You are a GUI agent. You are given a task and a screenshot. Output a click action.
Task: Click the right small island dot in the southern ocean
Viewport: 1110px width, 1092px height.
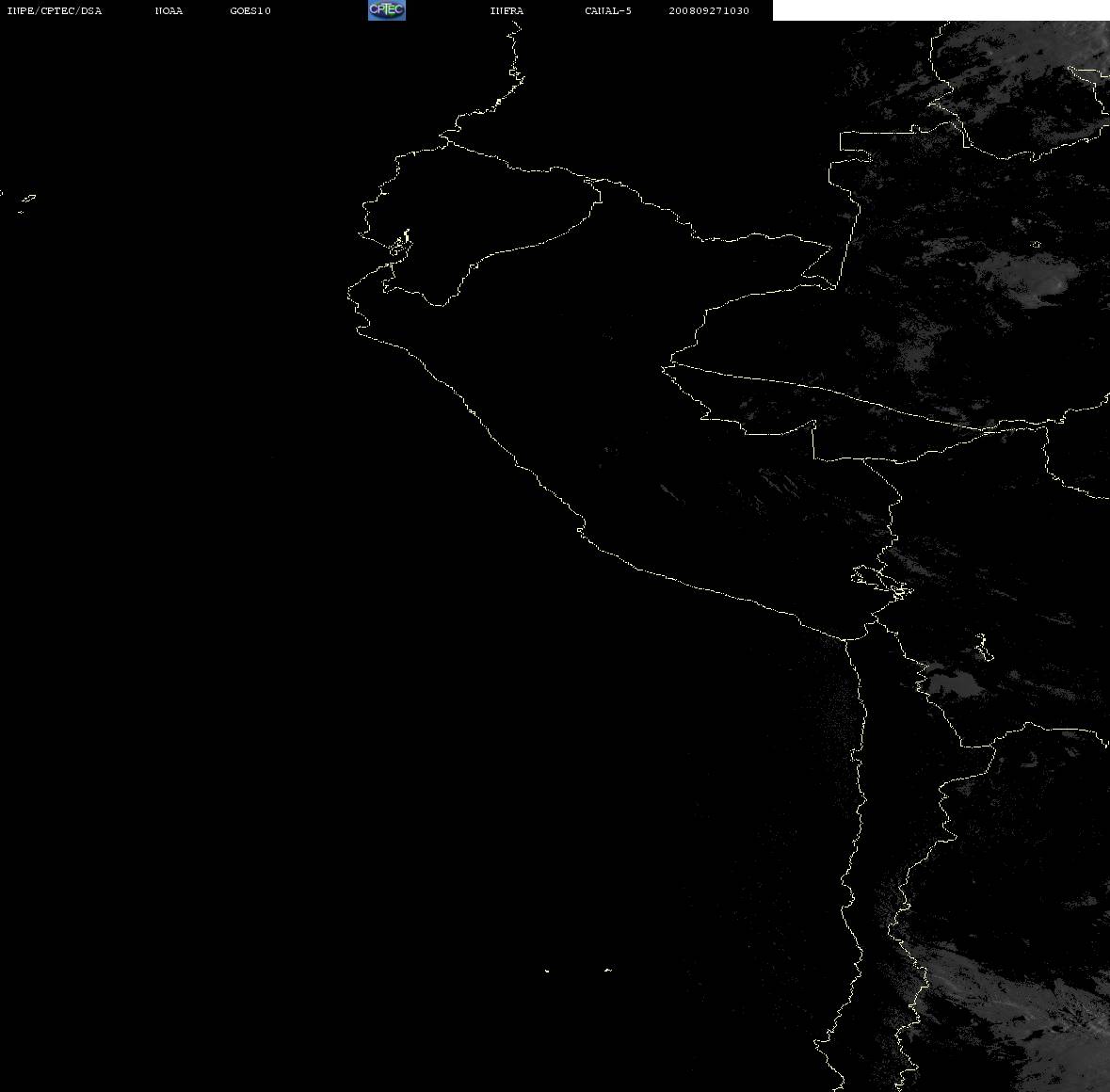608,970
